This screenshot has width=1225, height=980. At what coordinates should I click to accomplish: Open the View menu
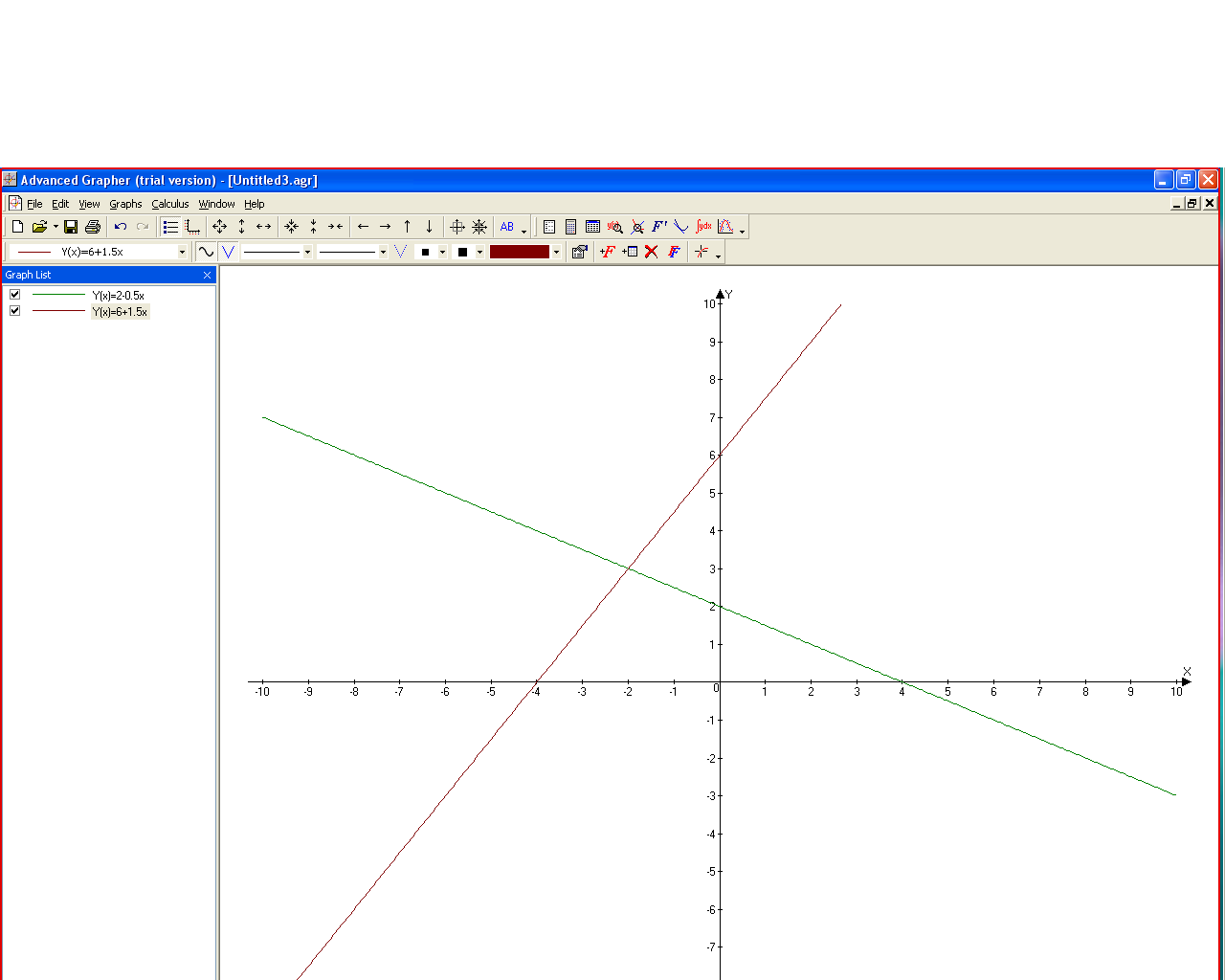tap(89, 204)
